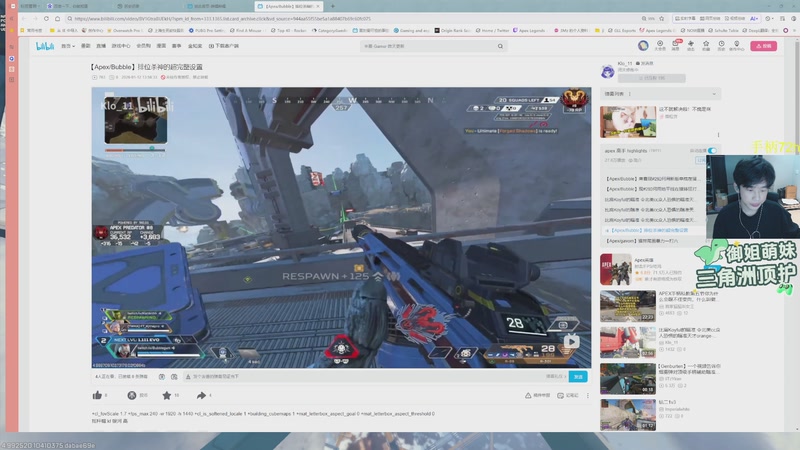Image resolution: width=800 pixels, height=450 pixels.
Task: Open History icon in Bilibili header
Action: pos(721,45)
